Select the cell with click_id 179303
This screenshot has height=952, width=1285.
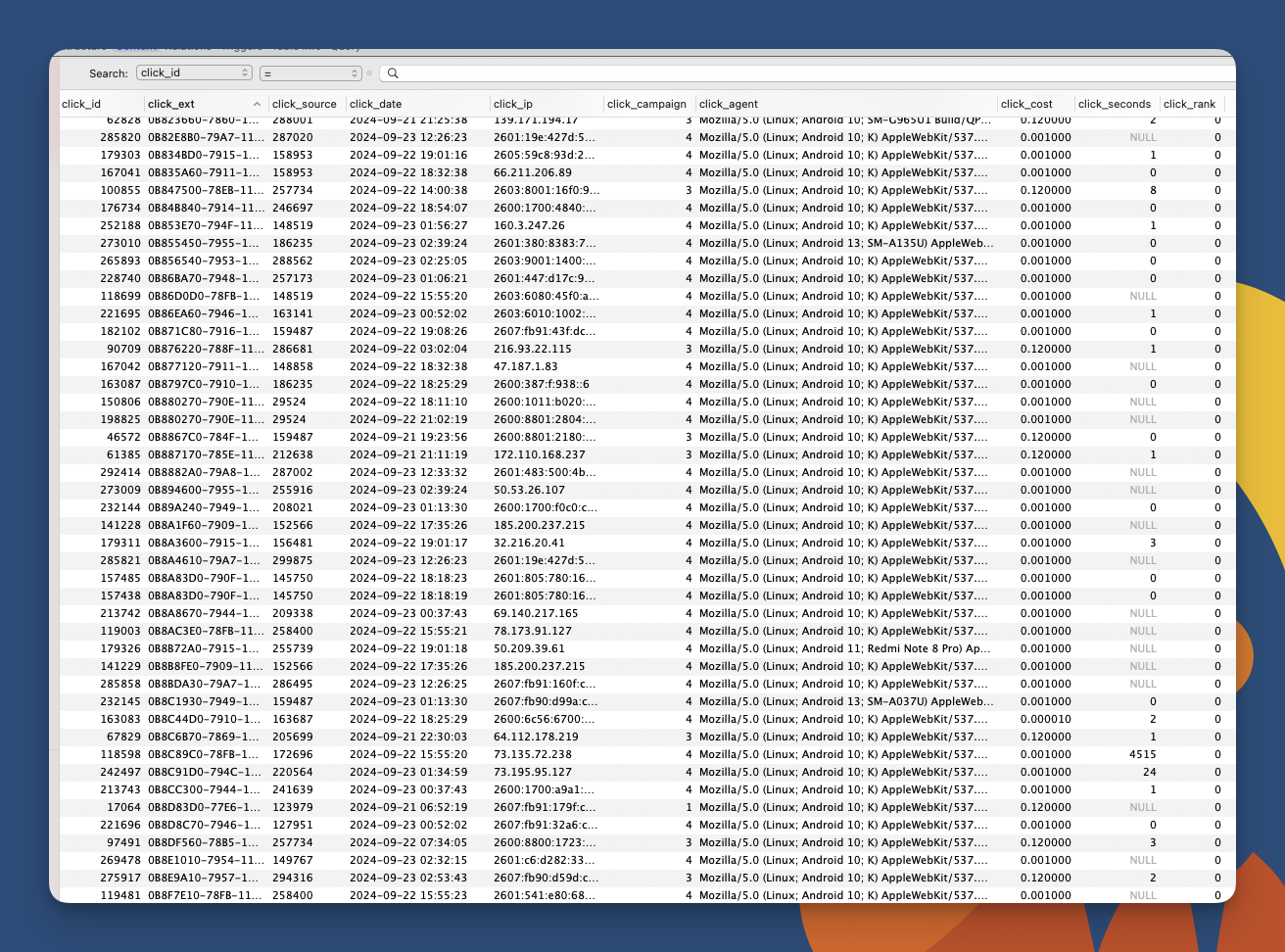[x=120, y=155]
